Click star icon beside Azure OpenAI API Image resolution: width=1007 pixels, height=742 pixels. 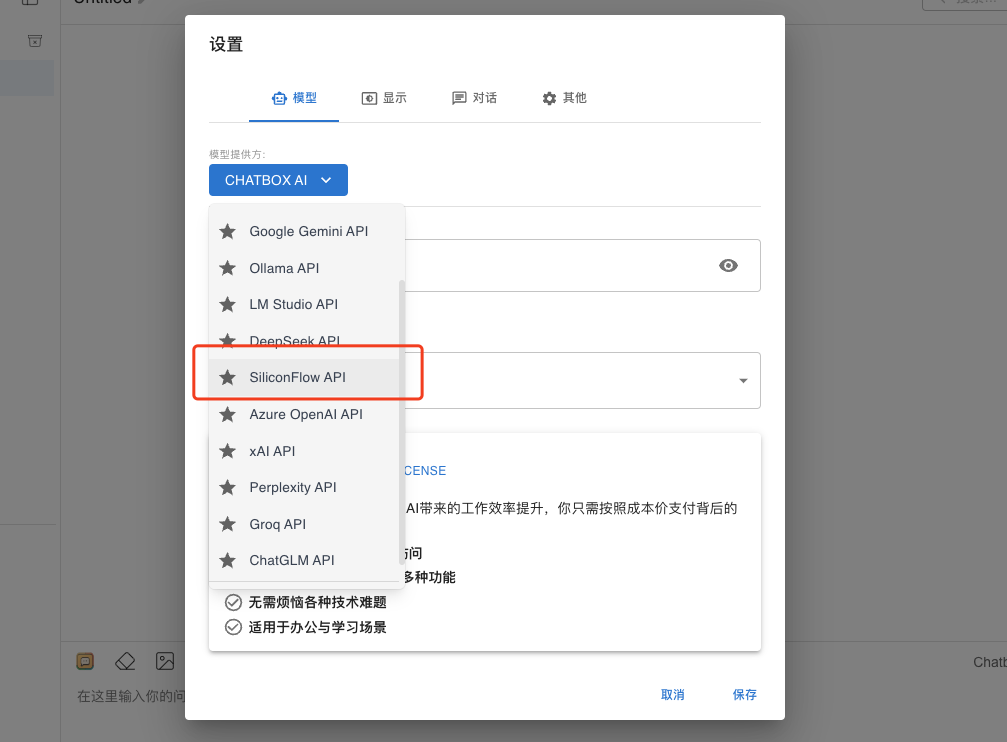click(227, 414)
